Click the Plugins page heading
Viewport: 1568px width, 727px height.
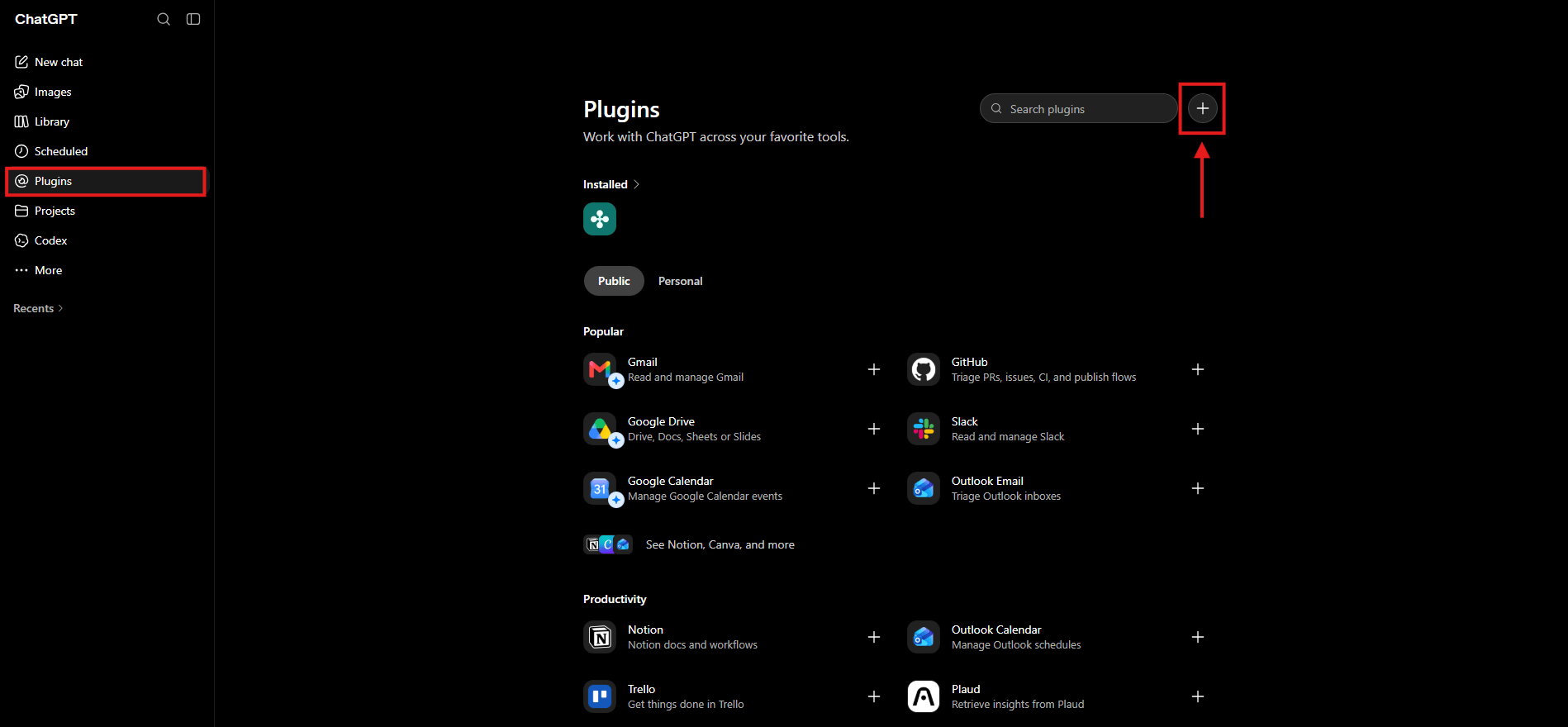tap(621, 110)
